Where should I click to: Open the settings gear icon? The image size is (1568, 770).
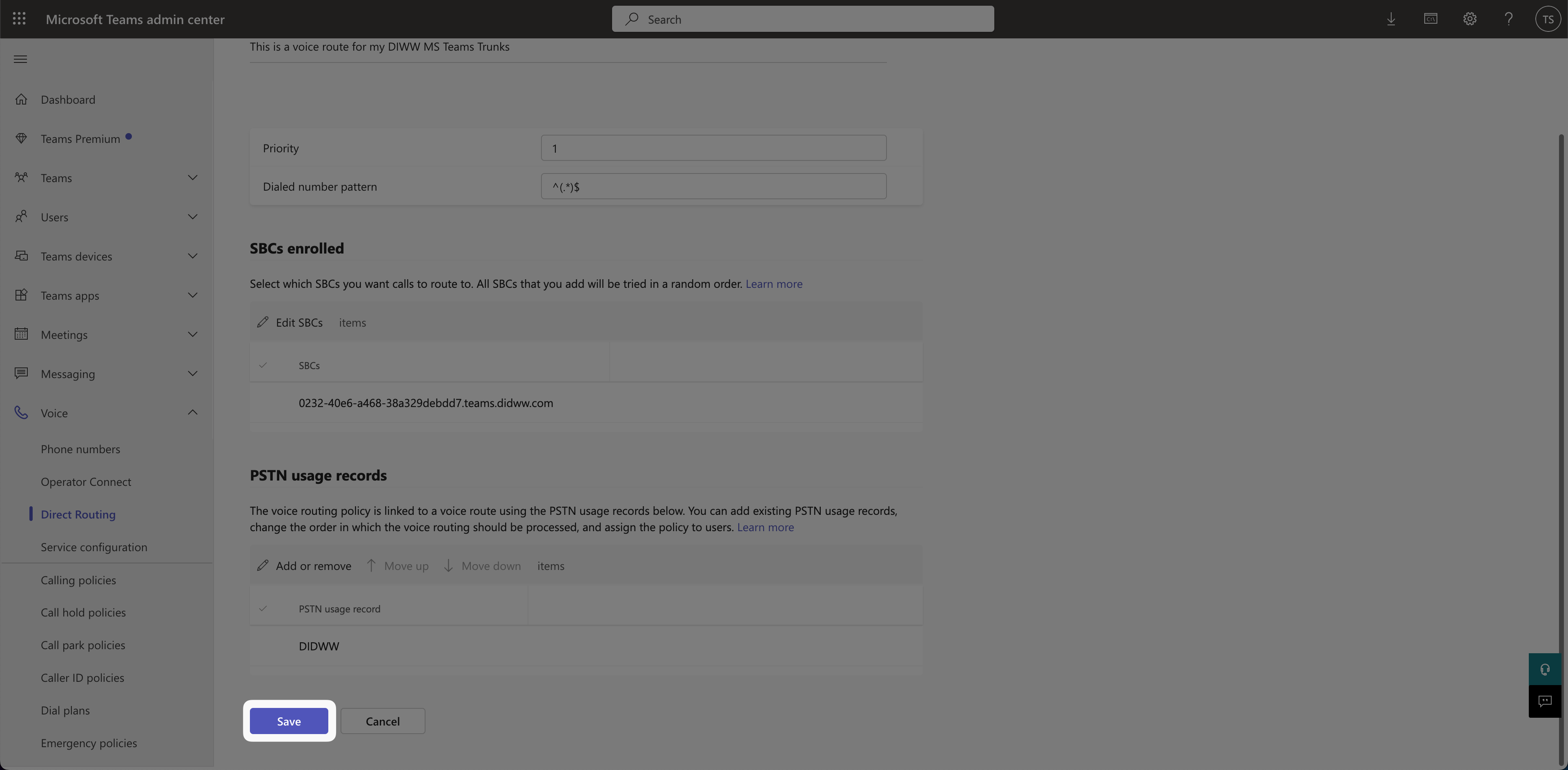click(1470, 19)
